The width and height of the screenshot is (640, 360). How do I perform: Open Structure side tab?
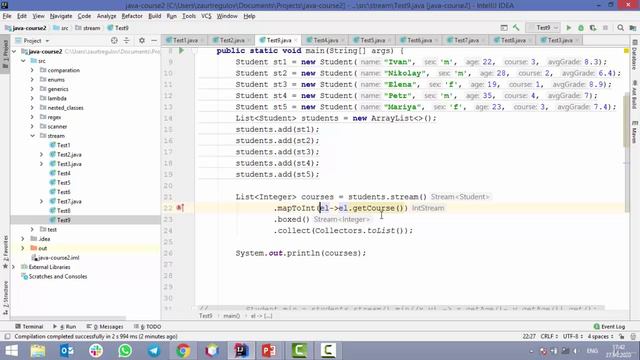pos(5,298)
